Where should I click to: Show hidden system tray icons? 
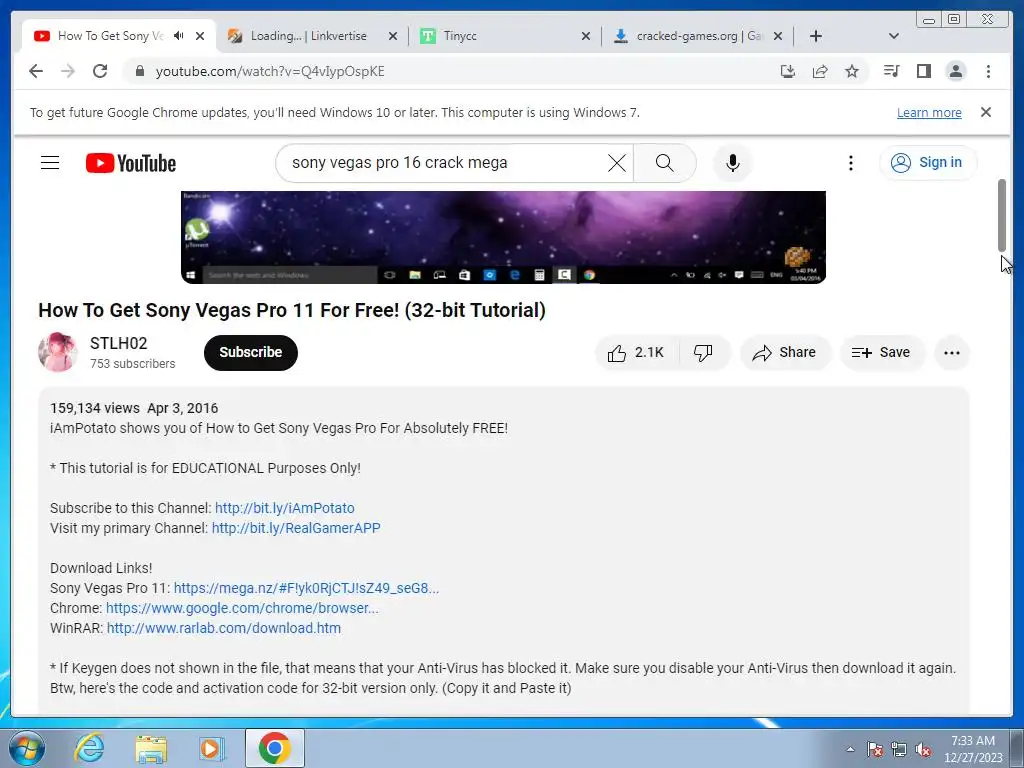850,749
